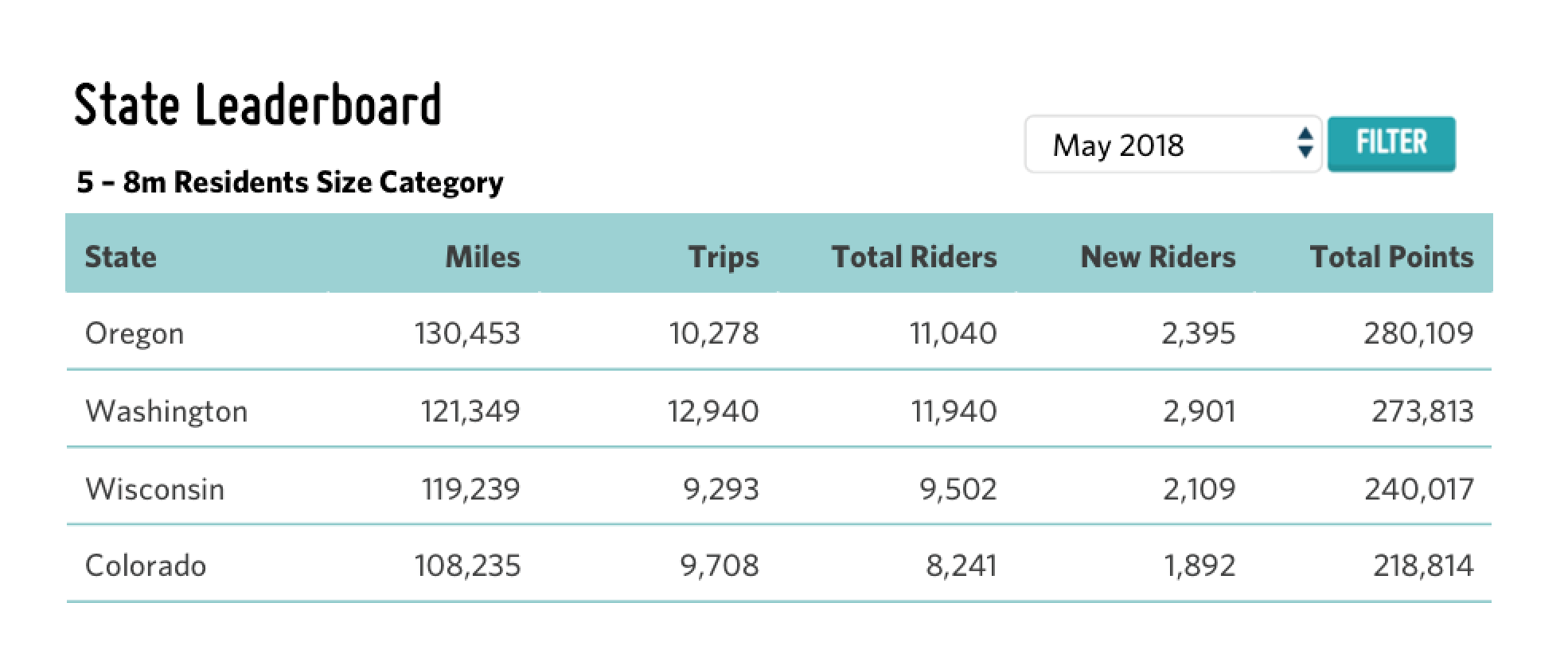
Task: Click the 5 – 8m Residents Size Category subtitle
Action: (x=290, y=182)
